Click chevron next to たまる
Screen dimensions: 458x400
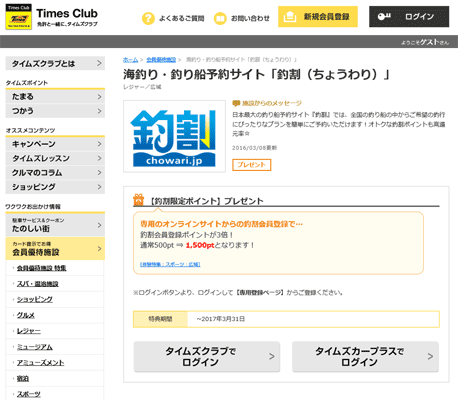(99, 97)
